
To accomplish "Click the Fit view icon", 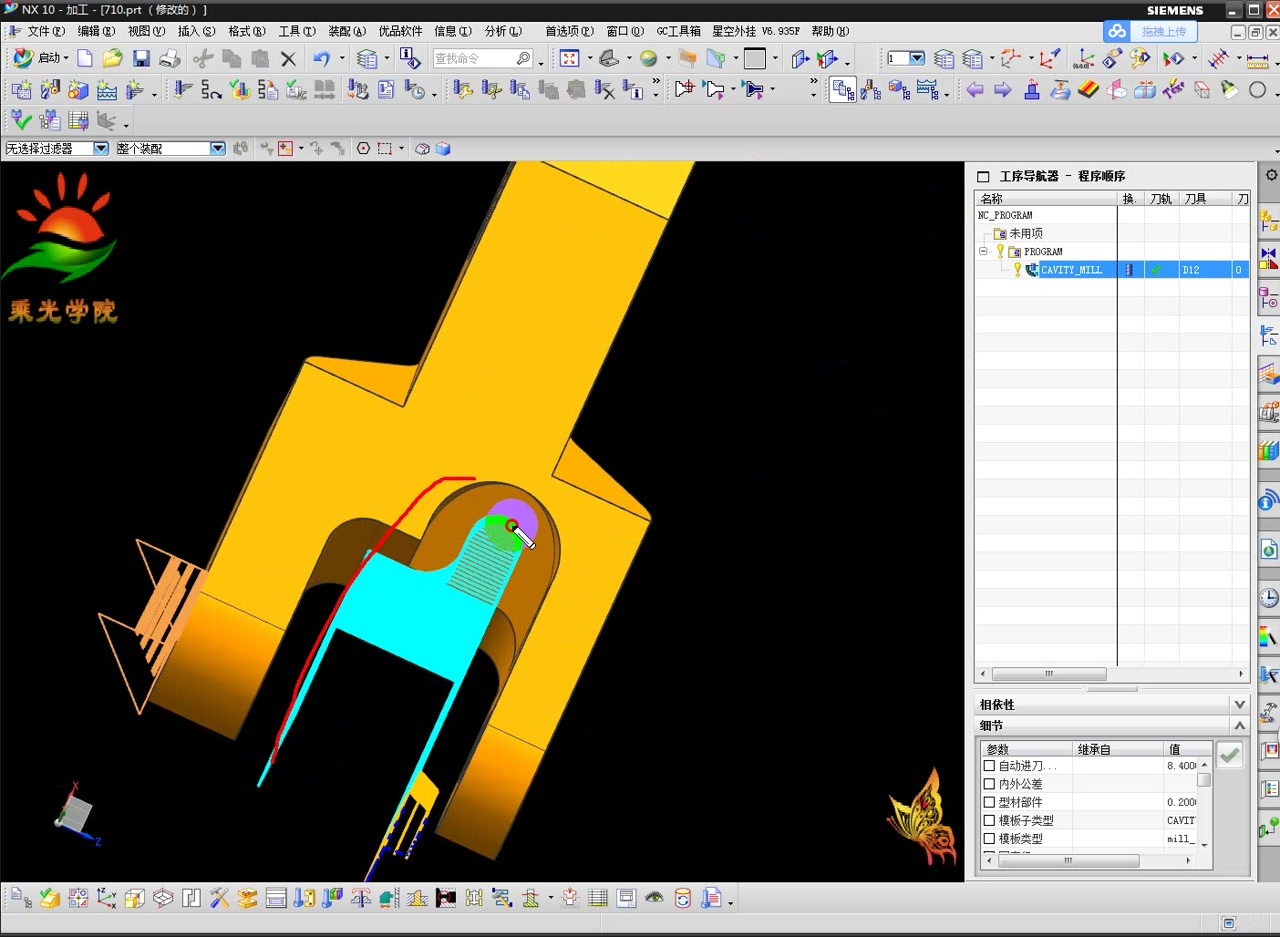I will [x=569, y=58].
